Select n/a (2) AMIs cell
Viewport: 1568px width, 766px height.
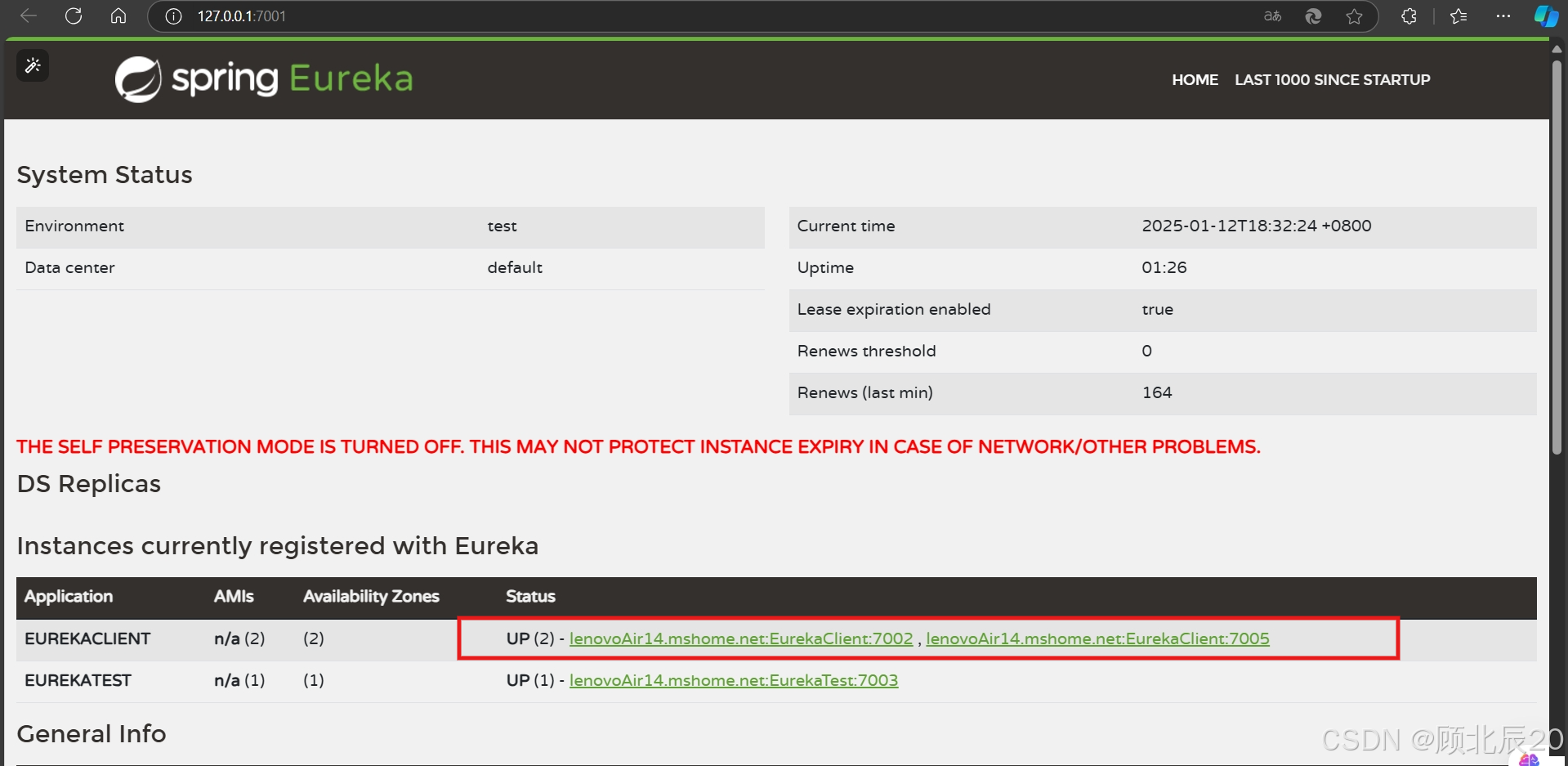click(x=239, y=638)
